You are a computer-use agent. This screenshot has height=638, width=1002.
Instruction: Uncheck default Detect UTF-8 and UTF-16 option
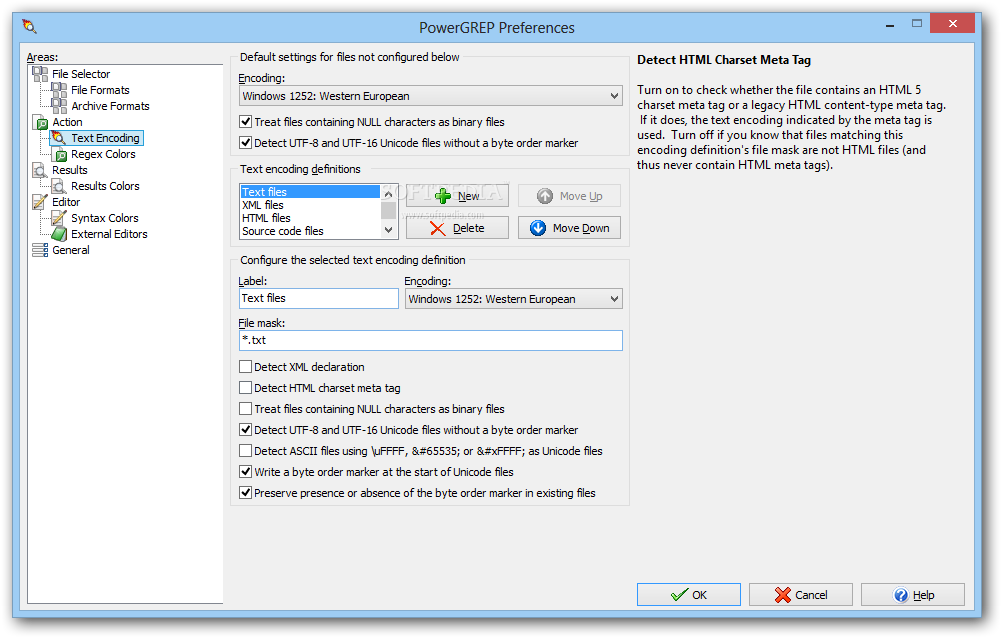245,143
